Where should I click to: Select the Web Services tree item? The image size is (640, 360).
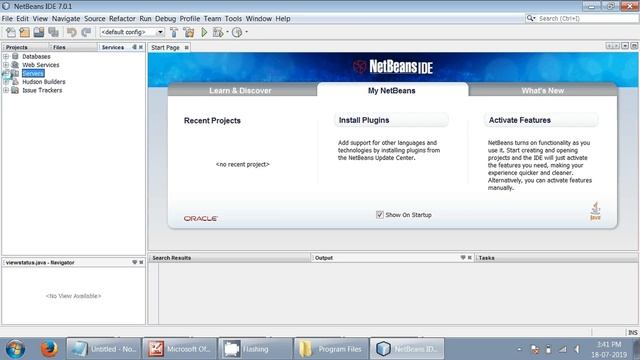pos(40,65)
